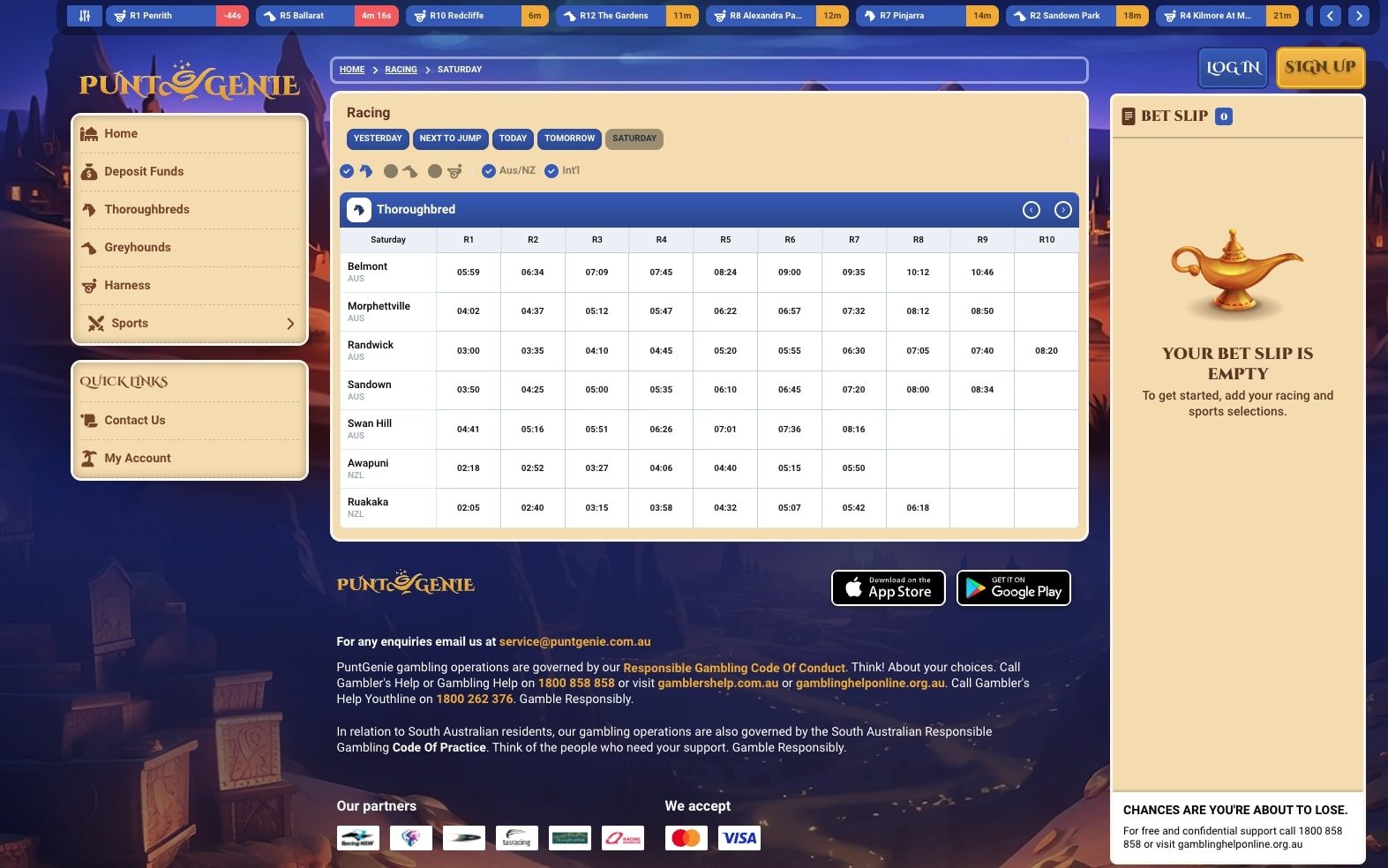
Task: Switch to NEXT TO JUMP tab
Action: coord(450,138)
